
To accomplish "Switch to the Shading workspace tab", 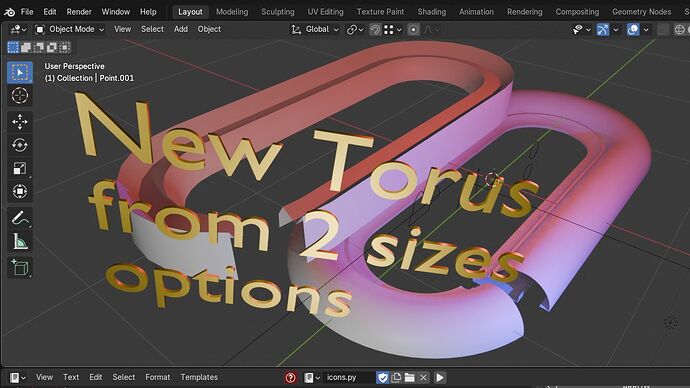I will pyautogui.click(x=432, y=12).
